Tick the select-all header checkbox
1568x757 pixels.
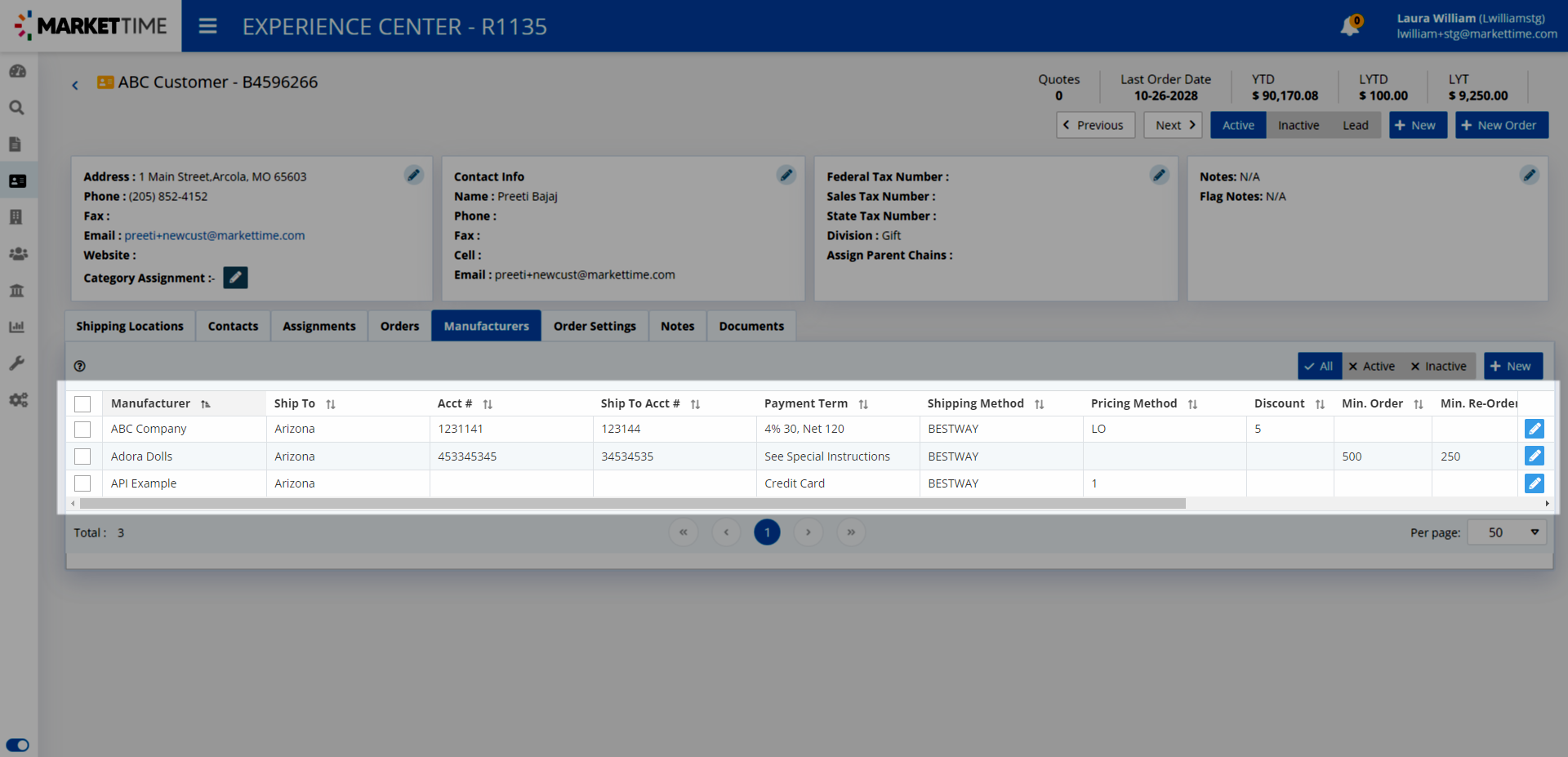click(82, 404)
